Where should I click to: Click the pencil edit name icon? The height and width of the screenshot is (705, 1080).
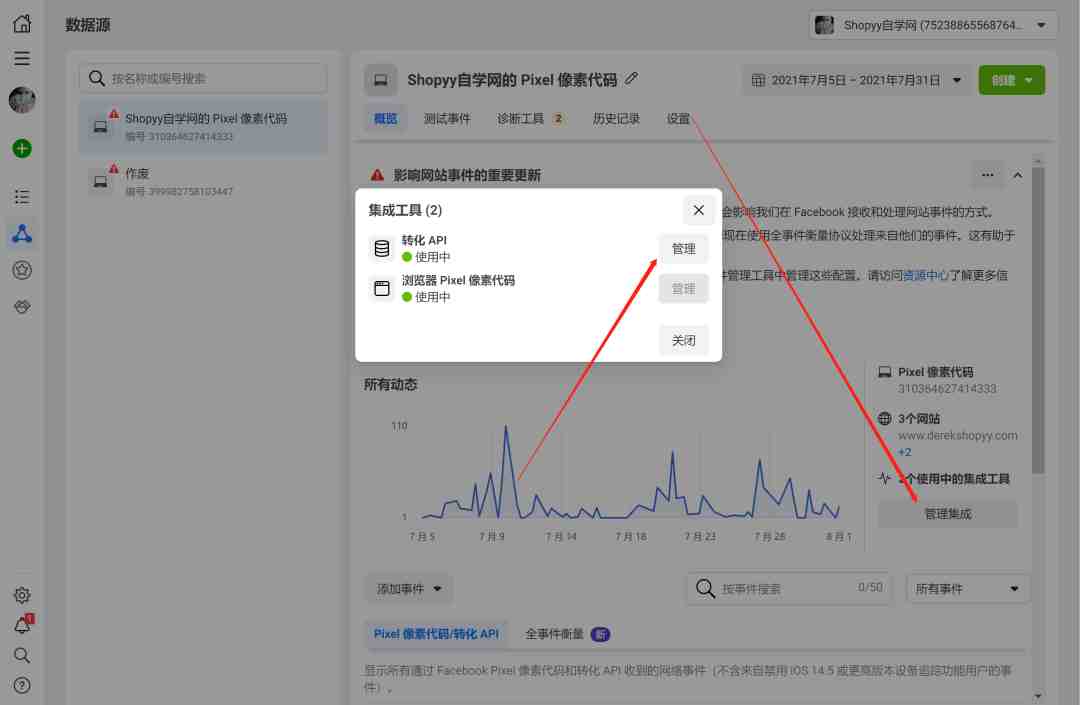(x=632, y=79)
